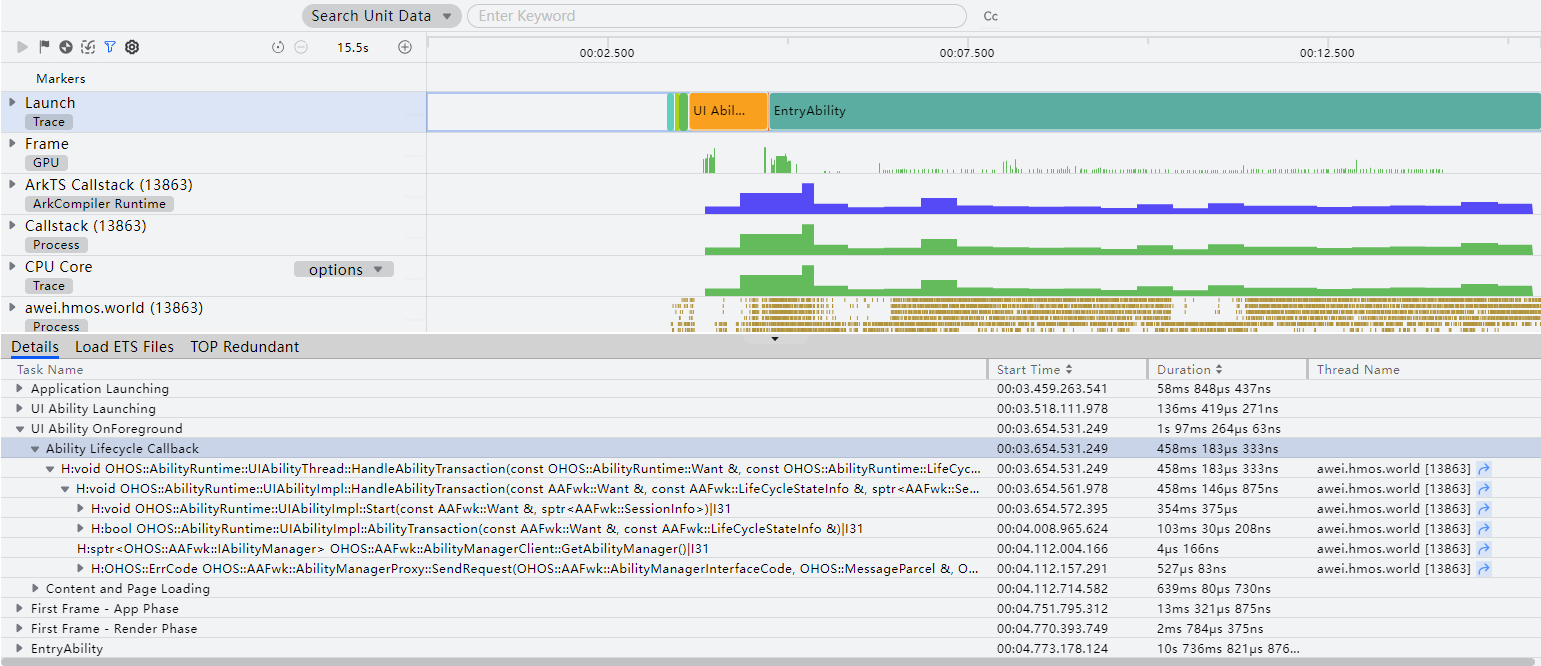Open the CPU Core options dropdown
This screenshot has height=666, width=1541.
(344, 269)
